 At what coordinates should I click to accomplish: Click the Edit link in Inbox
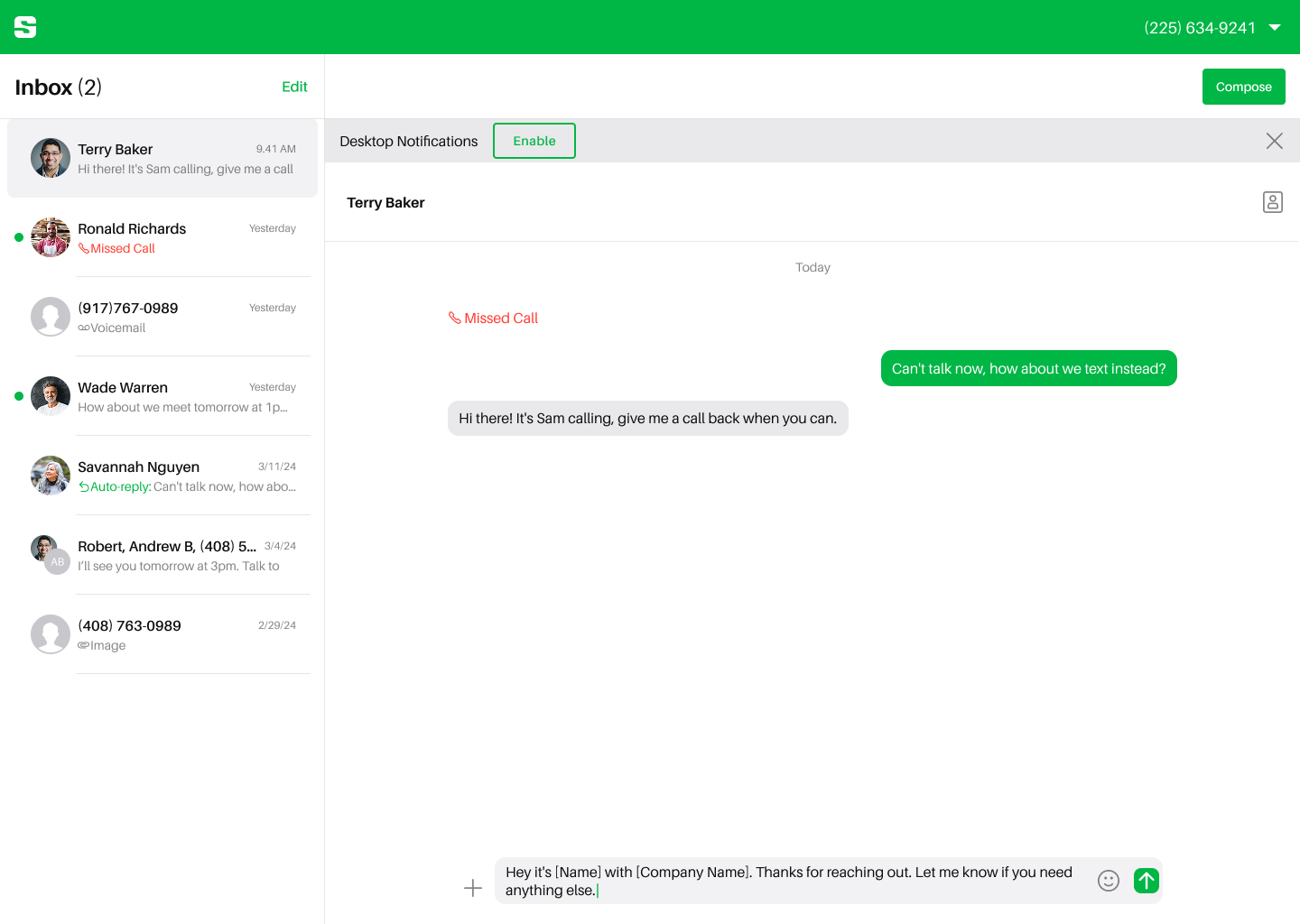pyautogui.click(x=294, y=87)
